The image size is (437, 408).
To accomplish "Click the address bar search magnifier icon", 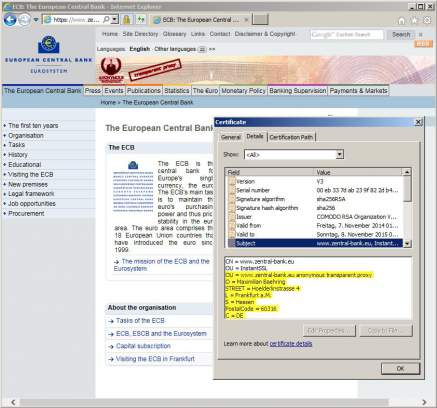I will pos(106,20).
